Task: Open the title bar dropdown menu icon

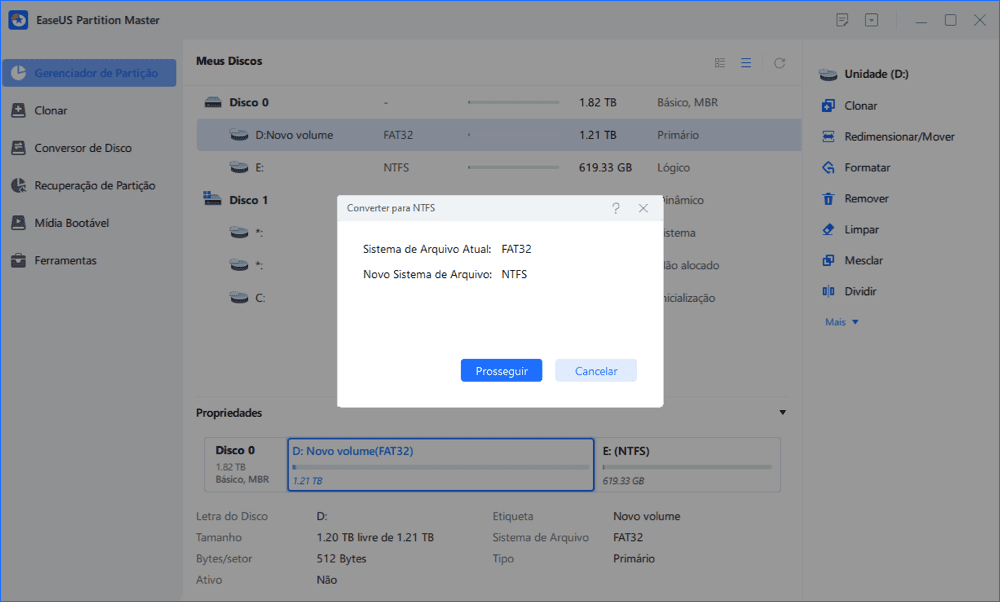Action: click(871, 20)
